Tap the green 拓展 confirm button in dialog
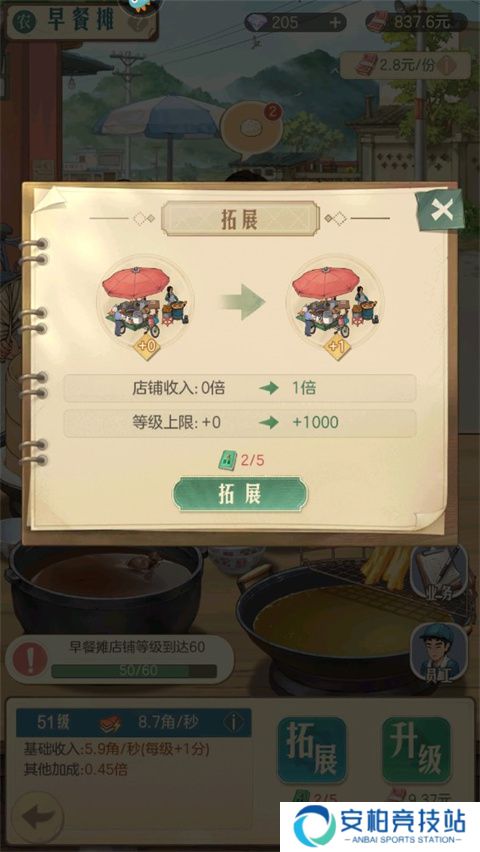 pyautogui.click(x=240, y=494)
